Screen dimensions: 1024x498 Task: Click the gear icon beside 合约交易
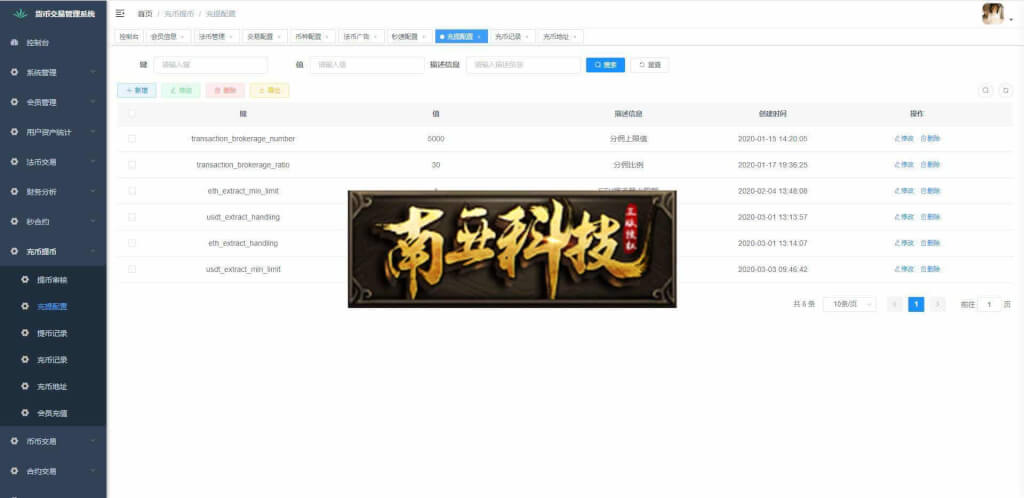pyautogui.click(x=14, y=471)
